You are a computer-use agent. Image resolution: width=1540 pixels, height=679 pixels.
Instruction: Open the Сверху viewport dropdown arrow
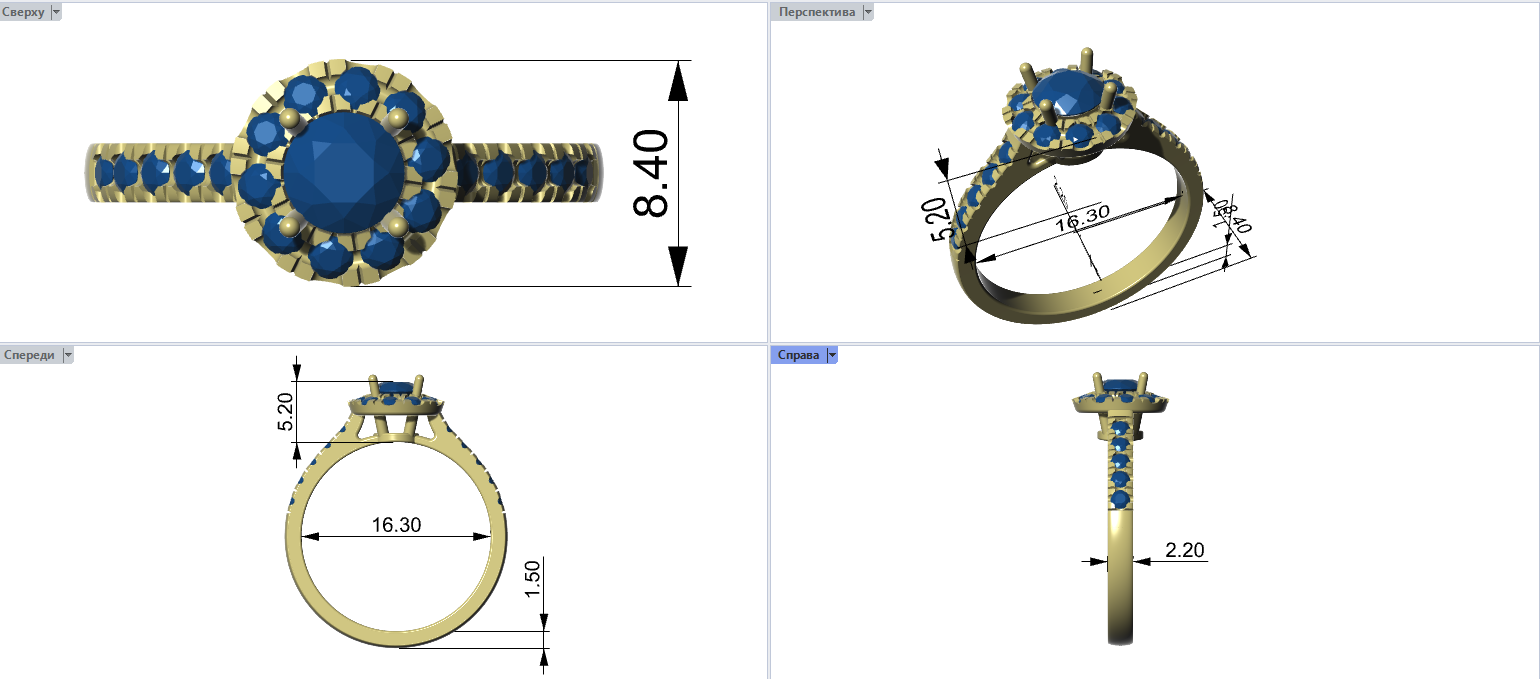(55, 12)
